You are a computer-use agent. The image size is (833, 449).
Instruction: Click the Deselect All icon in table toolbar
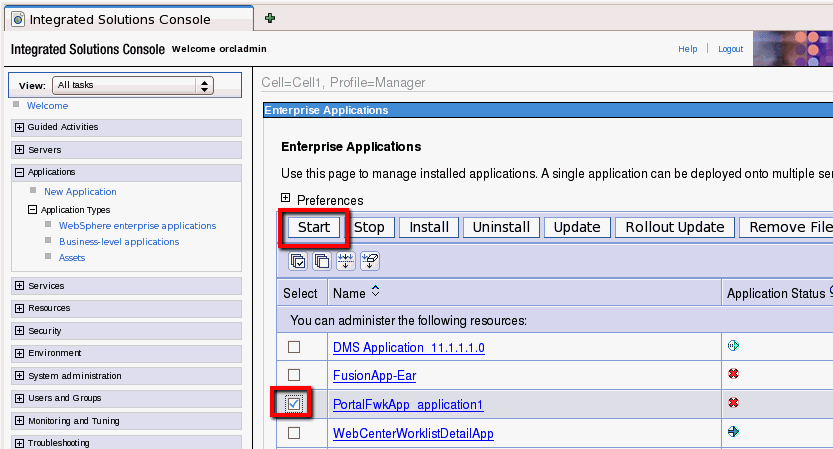[321, 261]
